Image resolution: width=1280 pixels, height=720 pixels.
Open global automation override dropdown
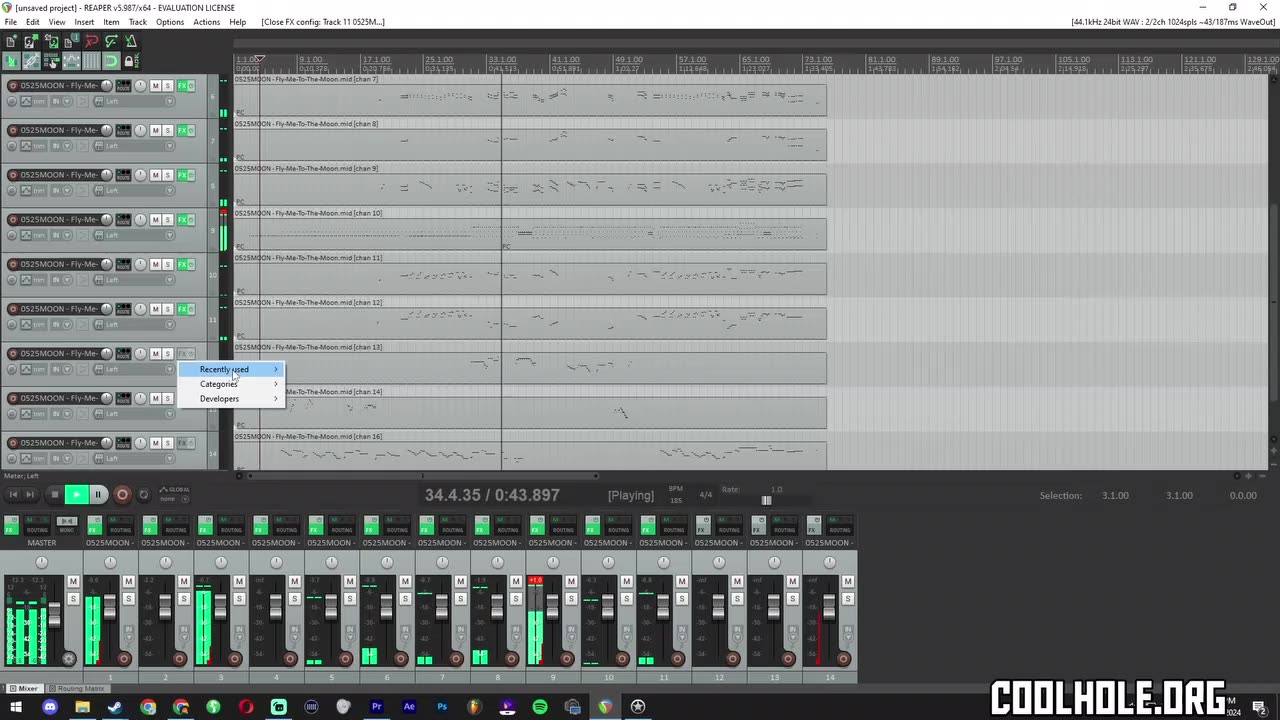click(185, 499)
